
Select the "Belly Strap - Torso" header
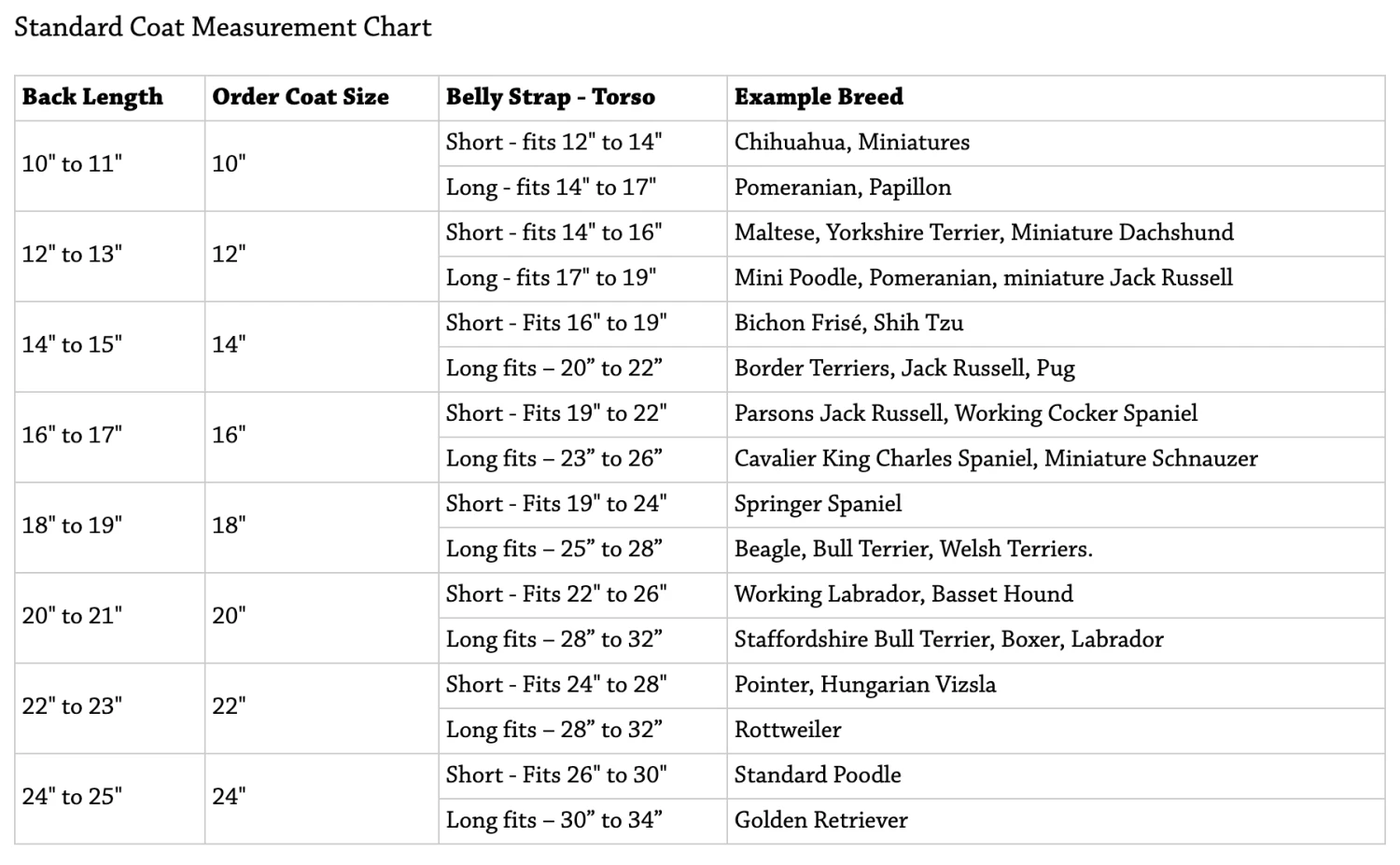[550, 97]
